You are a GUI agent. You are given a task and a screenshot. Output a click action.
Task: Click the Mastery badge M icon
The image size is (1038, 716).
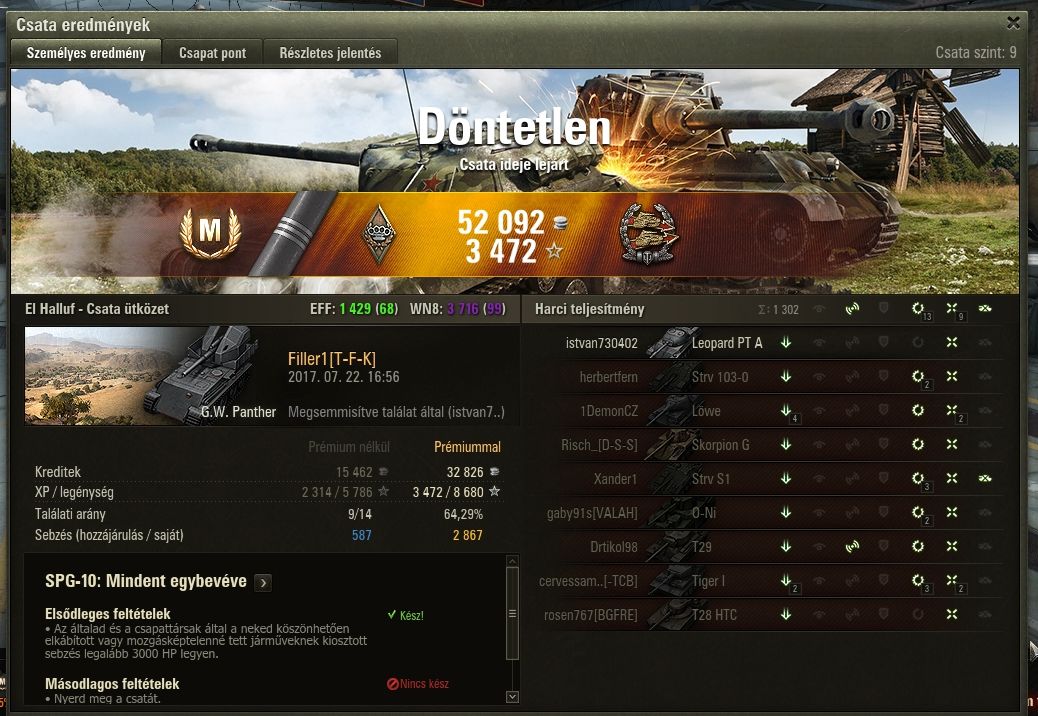(210, 232)
